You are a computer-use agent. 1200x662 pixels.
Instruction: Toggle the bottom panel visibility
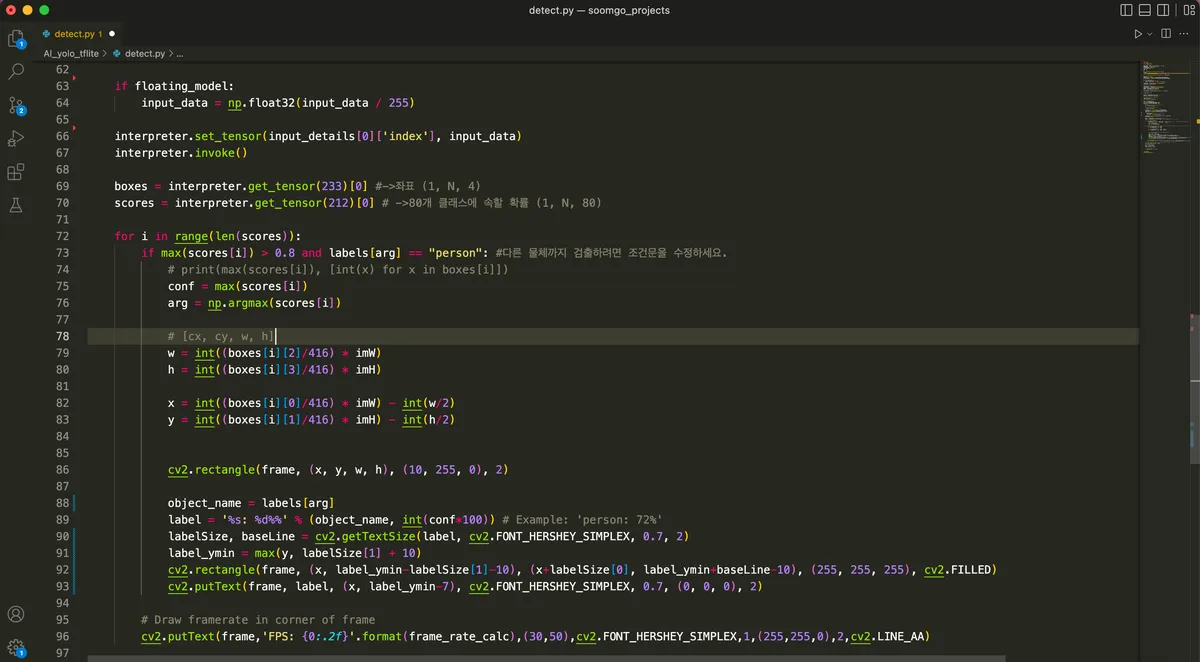click(1146, 10)
